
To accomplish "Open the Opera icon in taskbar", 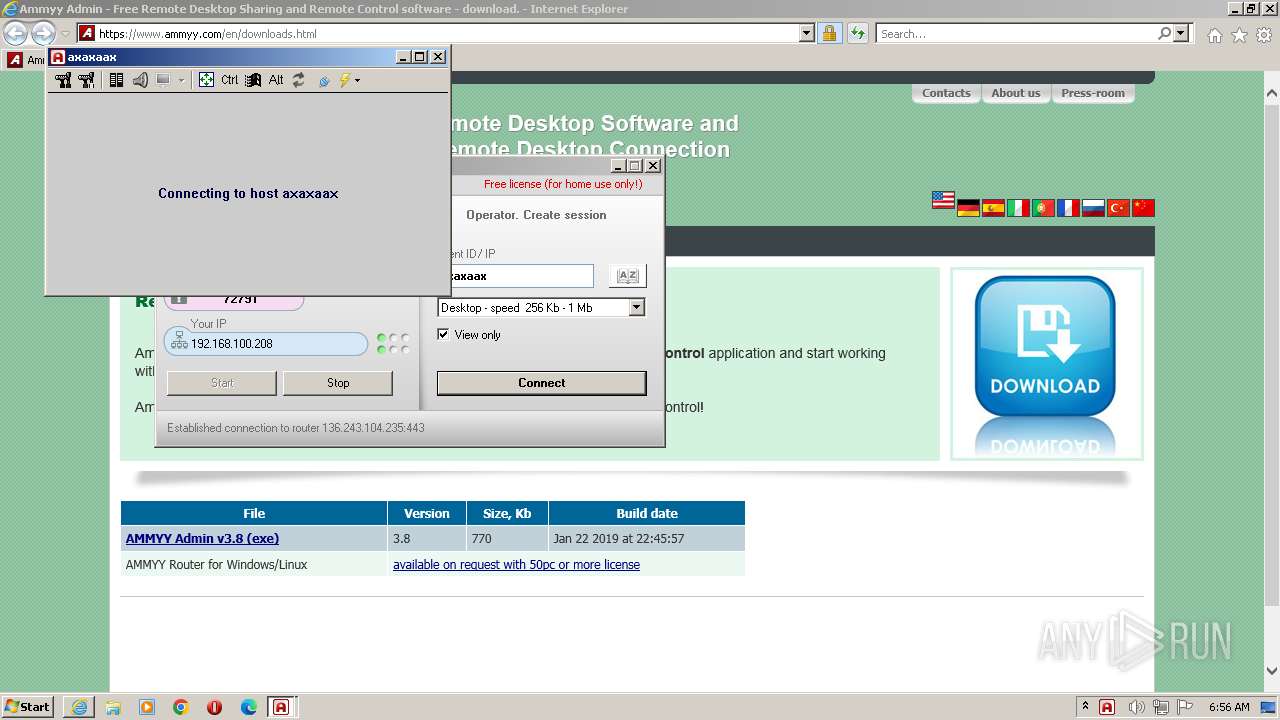I will point(214,707).
